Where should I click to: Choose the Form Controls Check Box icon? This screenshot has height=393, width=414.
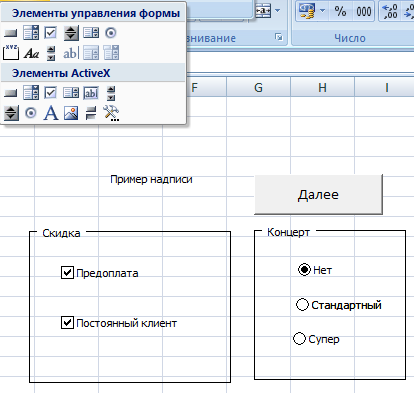(x=51, y=33)
